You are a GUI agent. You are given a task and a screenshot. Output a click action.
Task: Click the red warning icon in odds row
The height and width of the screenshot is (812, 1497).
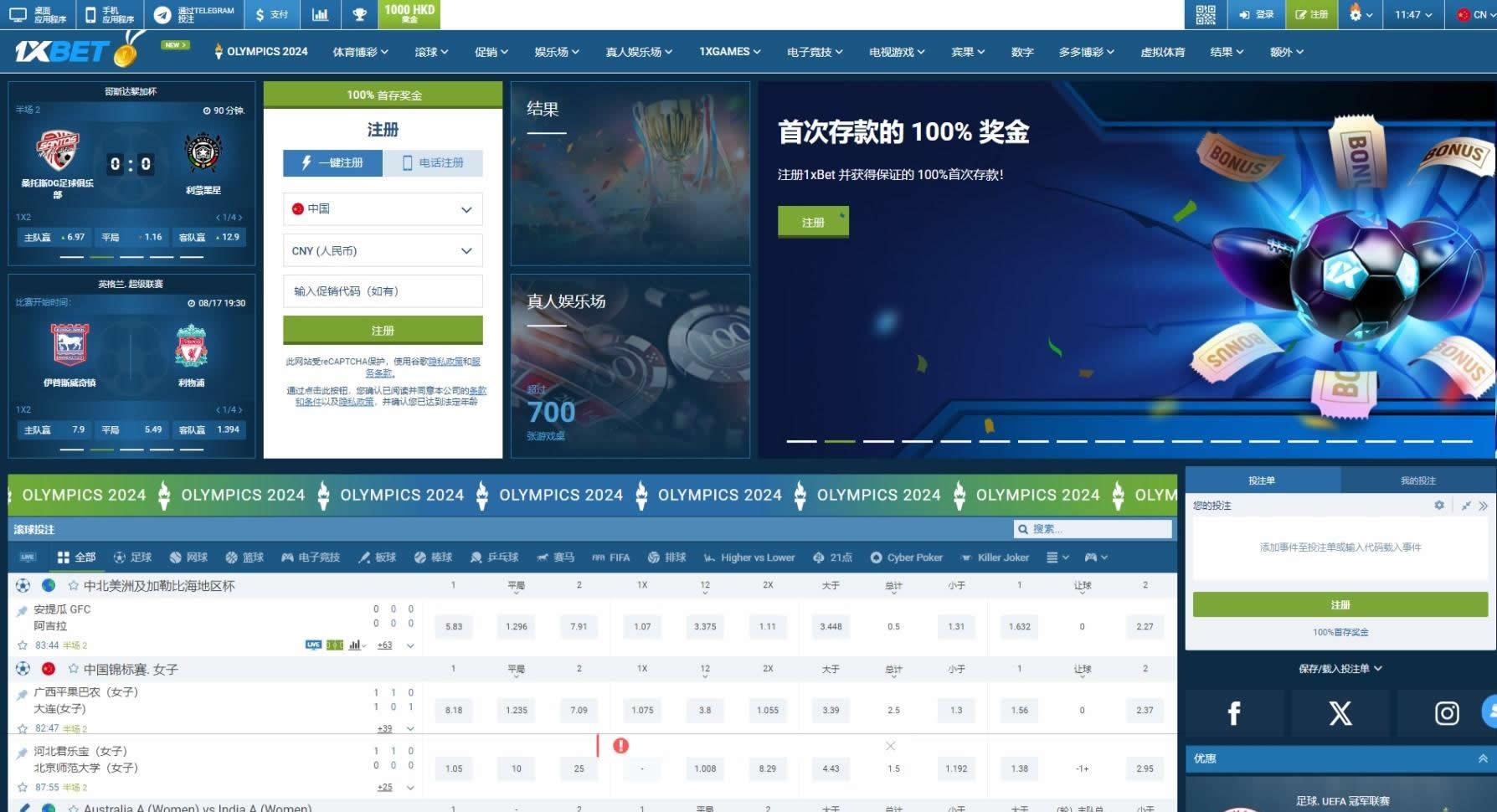pos(620,745)
